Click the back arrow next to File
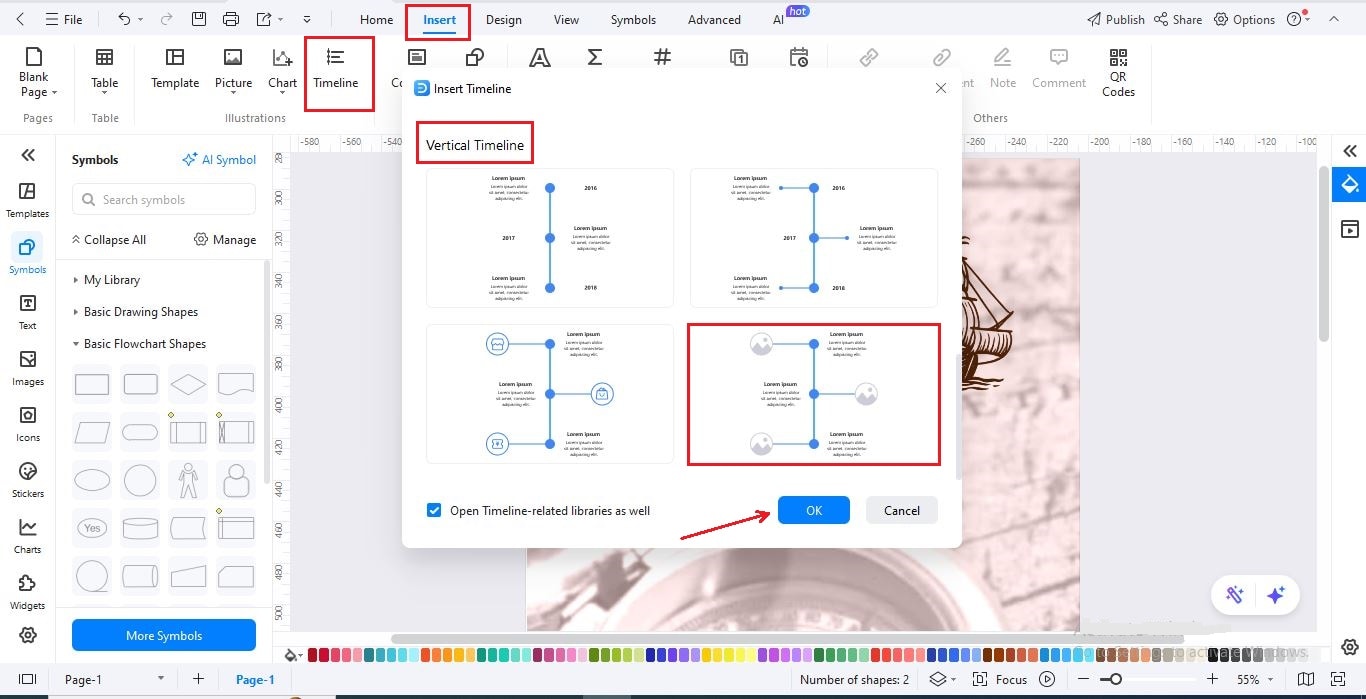 pos(21,19)
